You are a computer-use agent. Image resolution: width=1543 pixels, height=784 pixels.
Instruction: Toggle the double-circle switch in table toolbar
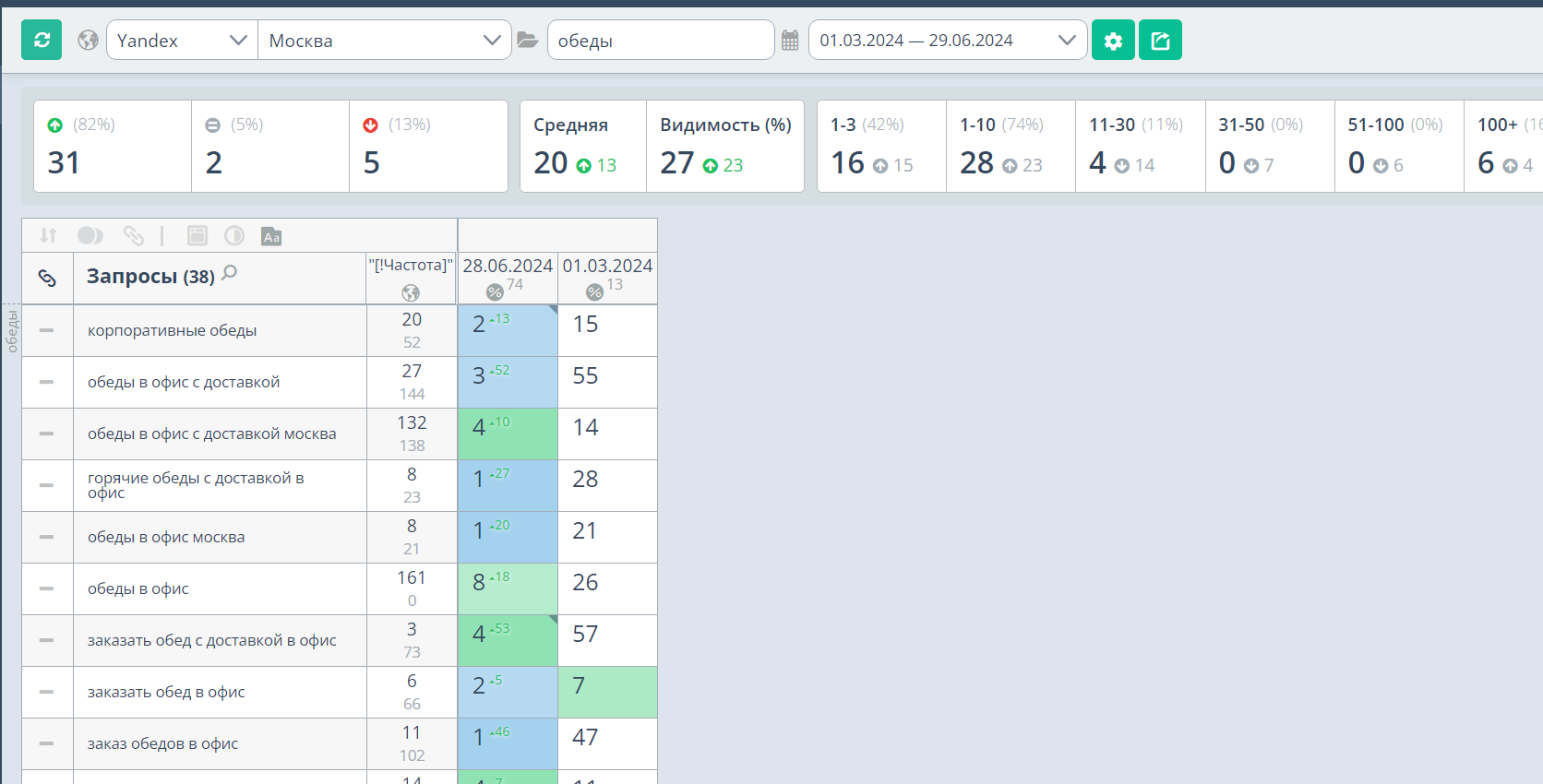coord(90,235)
